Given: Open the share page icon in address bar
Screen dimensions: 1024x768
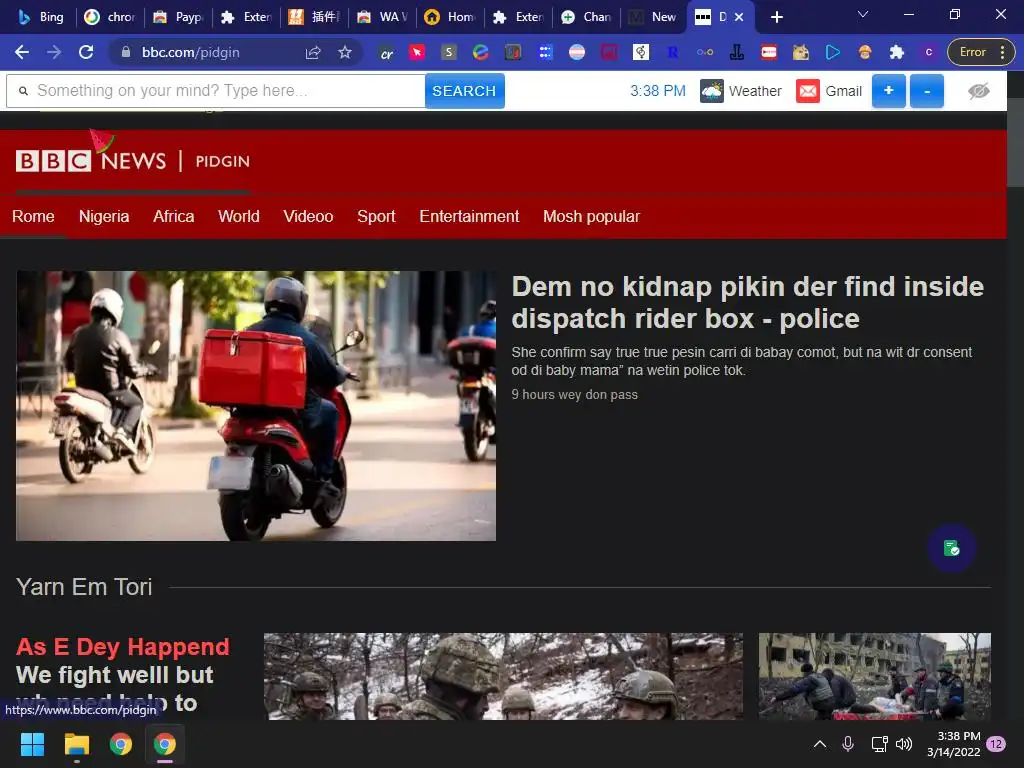Looking at the screenshot, I should coord(313,52).
